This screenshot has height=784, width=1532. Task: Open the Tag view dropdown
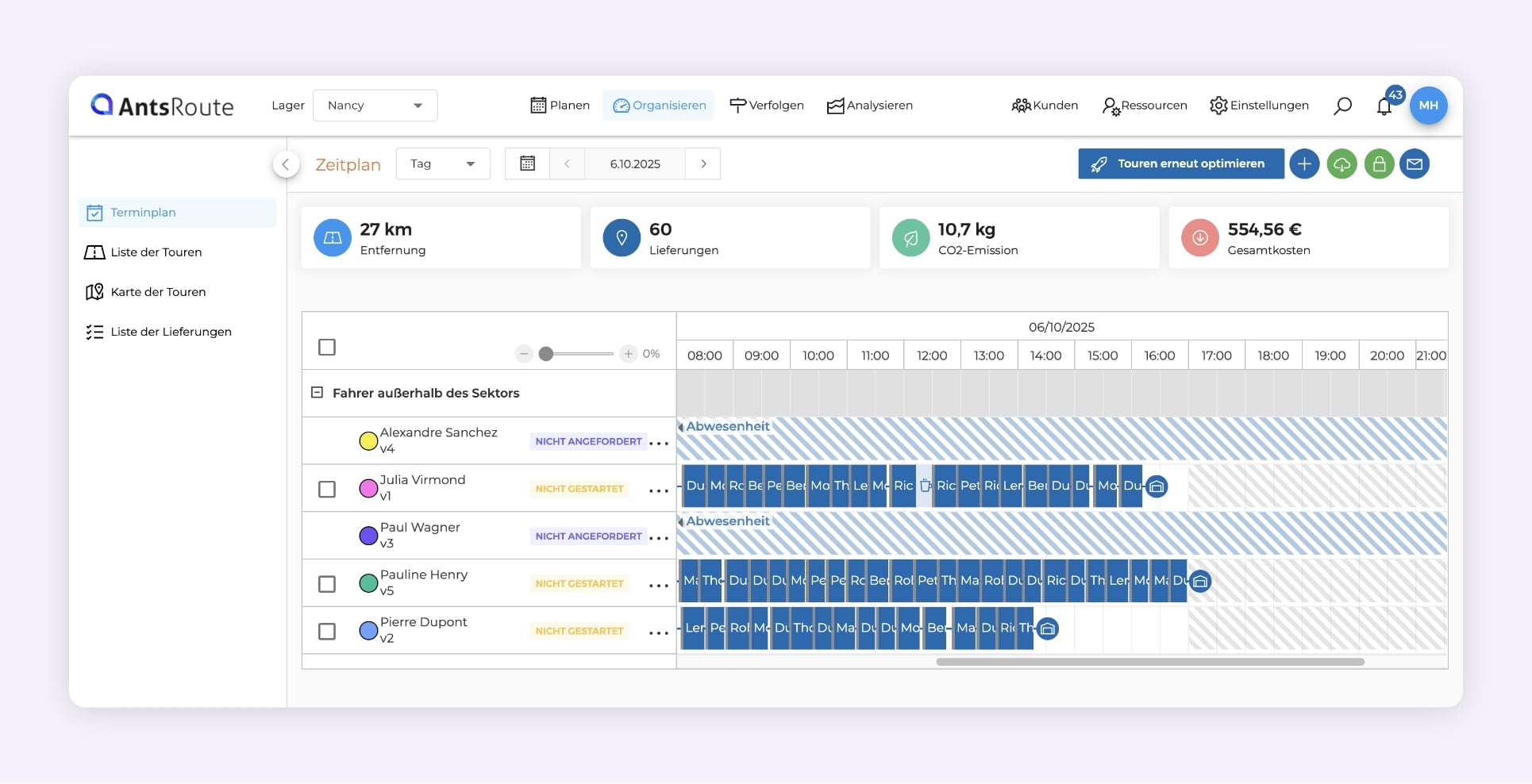(x=442, y=164)
